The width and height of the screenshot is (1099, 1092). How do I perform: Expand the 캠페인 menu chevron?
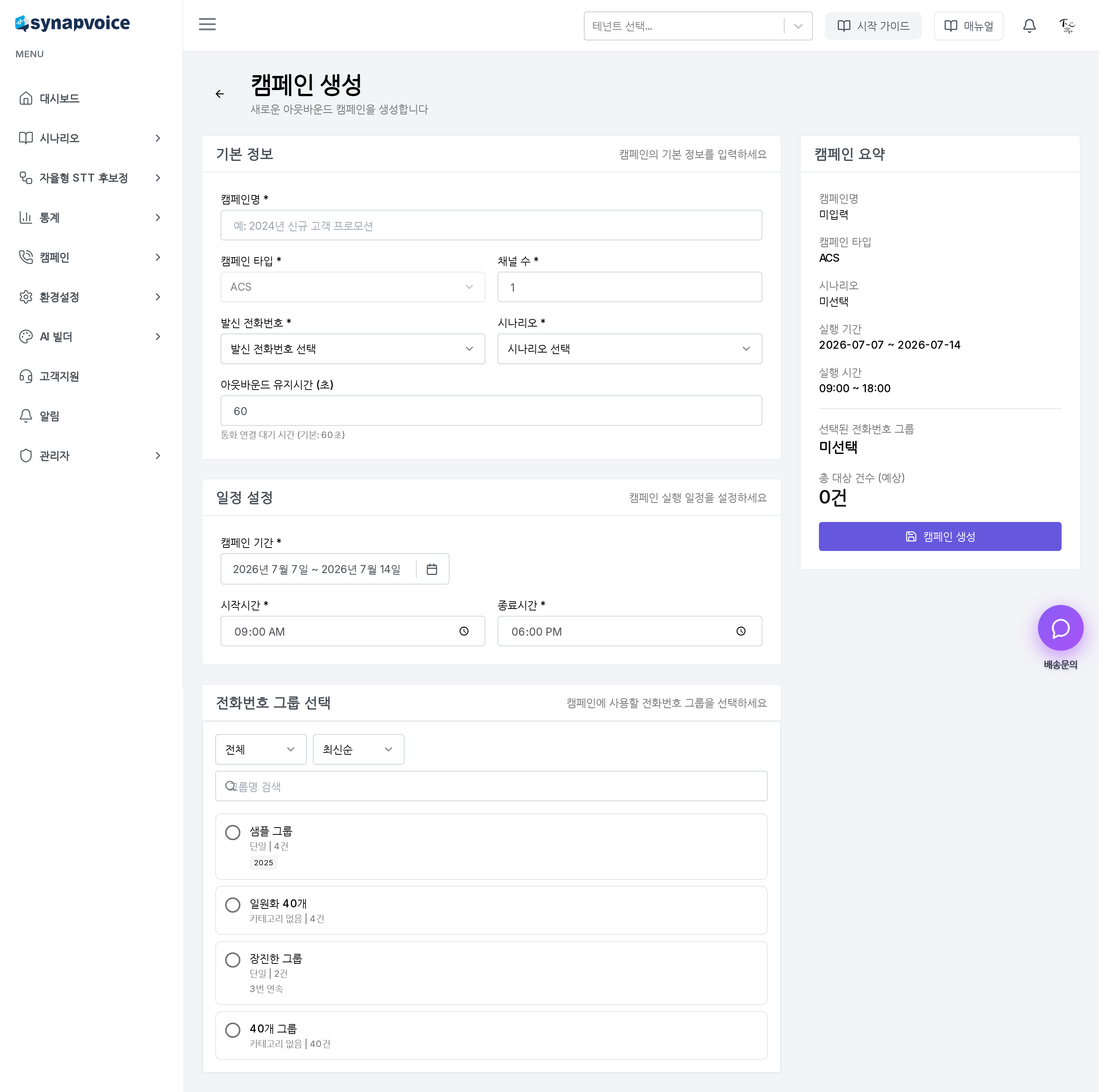coord(158,257)
